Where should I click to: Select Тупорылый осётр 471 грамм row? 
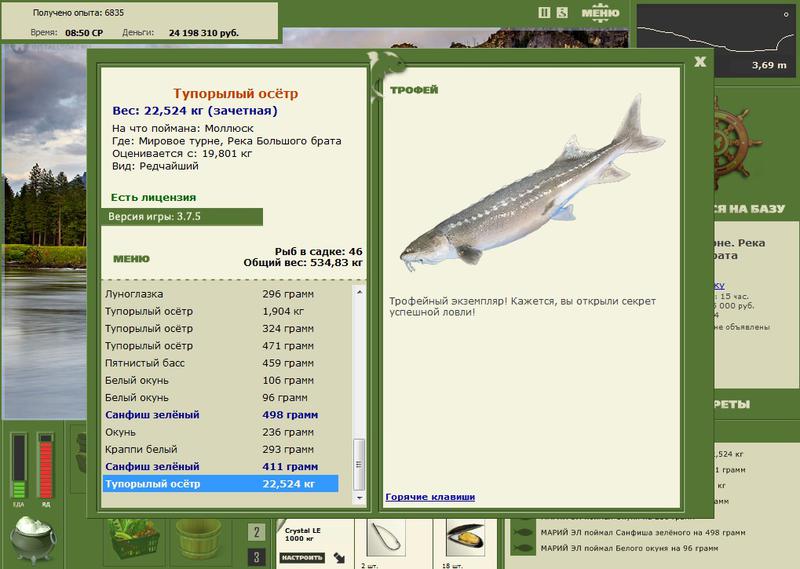(220, 346)
